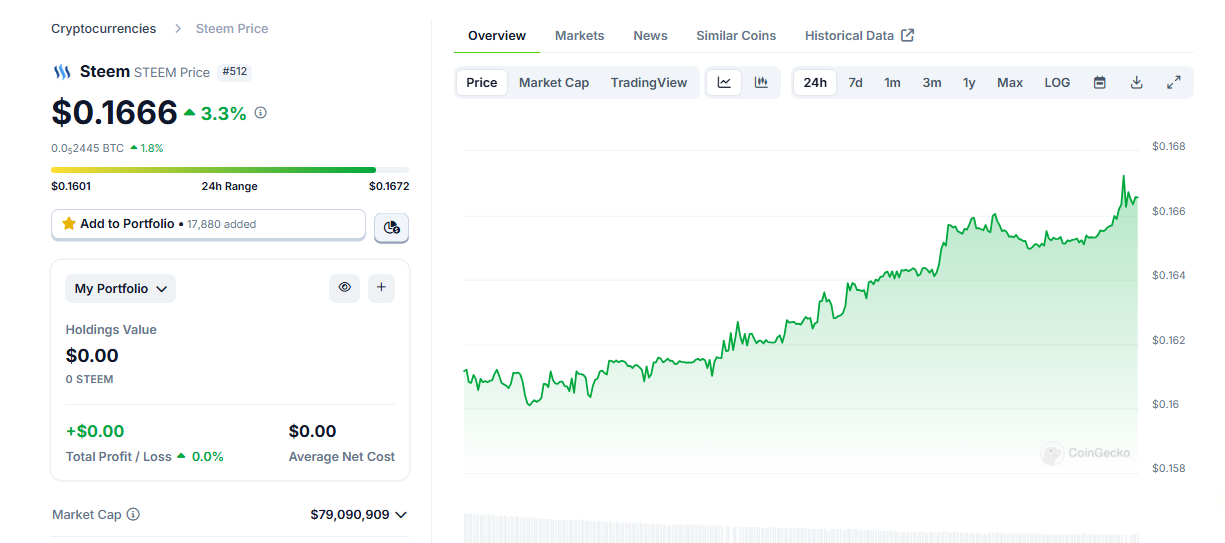Click the 24h Range progress bar
This screenshot has height=543, width=1225.
230,170
